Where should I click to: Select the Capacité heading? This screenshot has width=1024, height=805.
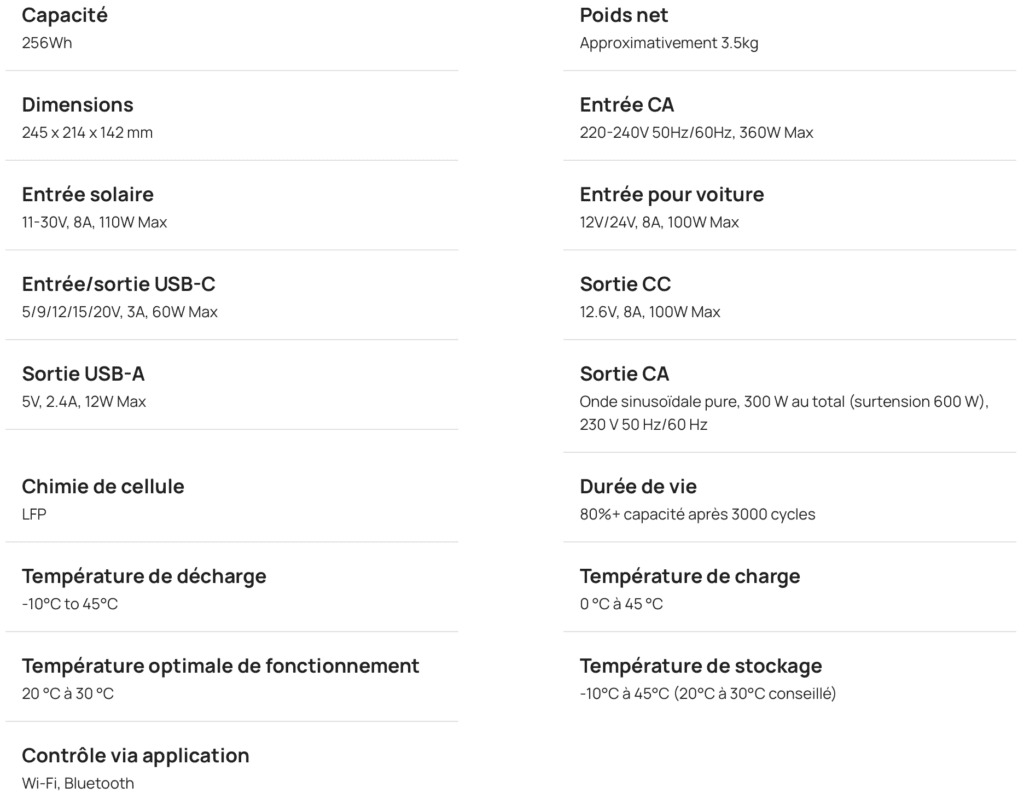coord(65,15)
